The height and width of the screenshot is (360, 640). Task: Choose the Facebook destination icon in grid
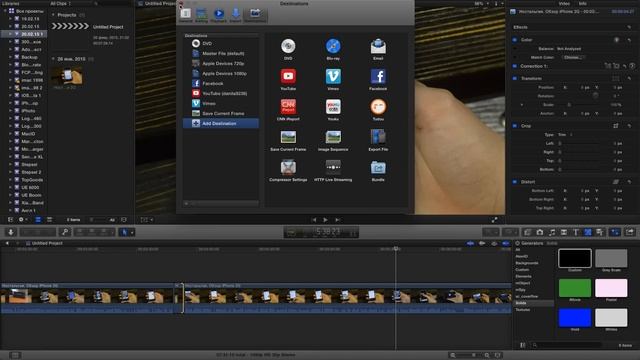point(378,76)
